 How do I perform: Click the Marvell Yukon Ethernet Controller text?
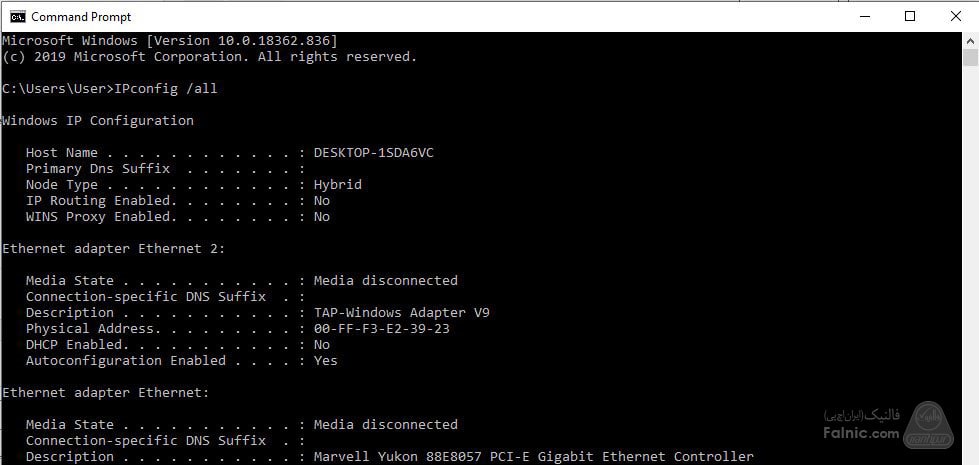533,457
